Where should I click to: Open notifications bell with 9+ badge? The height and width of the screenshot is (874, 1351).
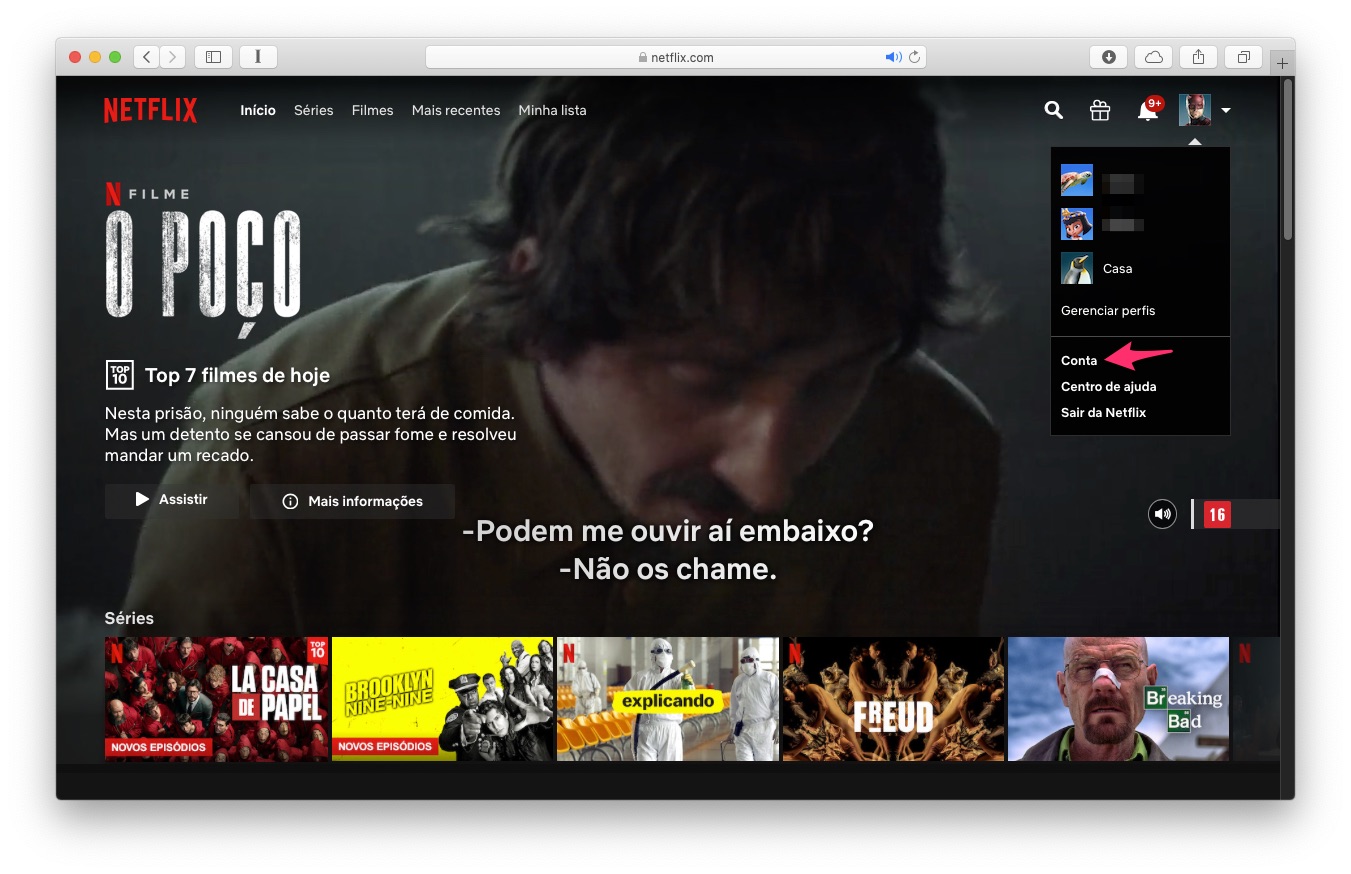tap(1148, 110)
